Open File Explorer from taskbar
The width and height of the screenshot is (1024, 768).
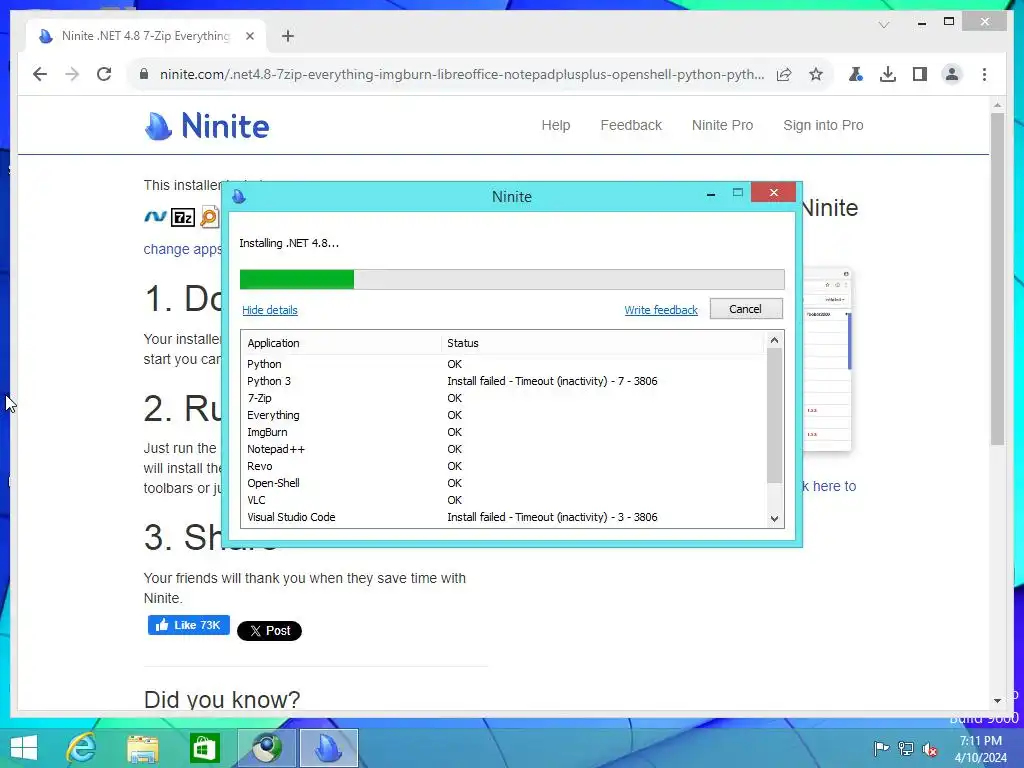143,748
